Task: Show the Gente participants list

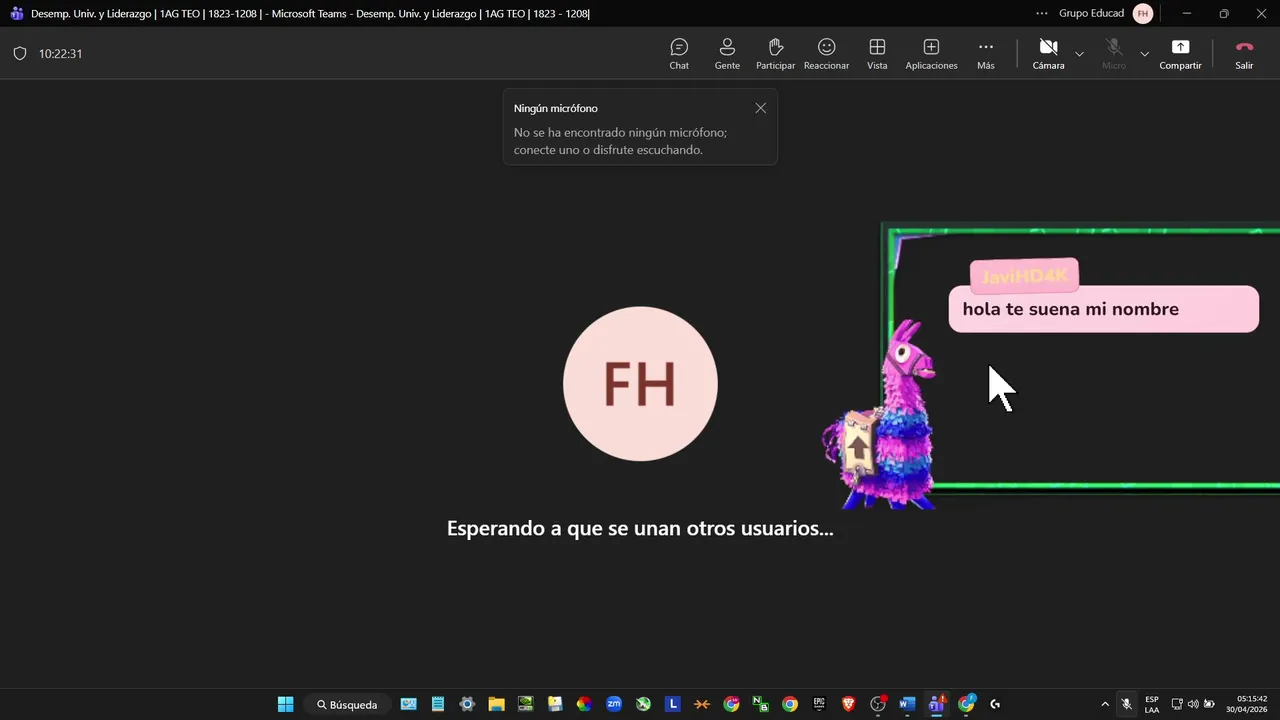Action: (x=727, y=53)
